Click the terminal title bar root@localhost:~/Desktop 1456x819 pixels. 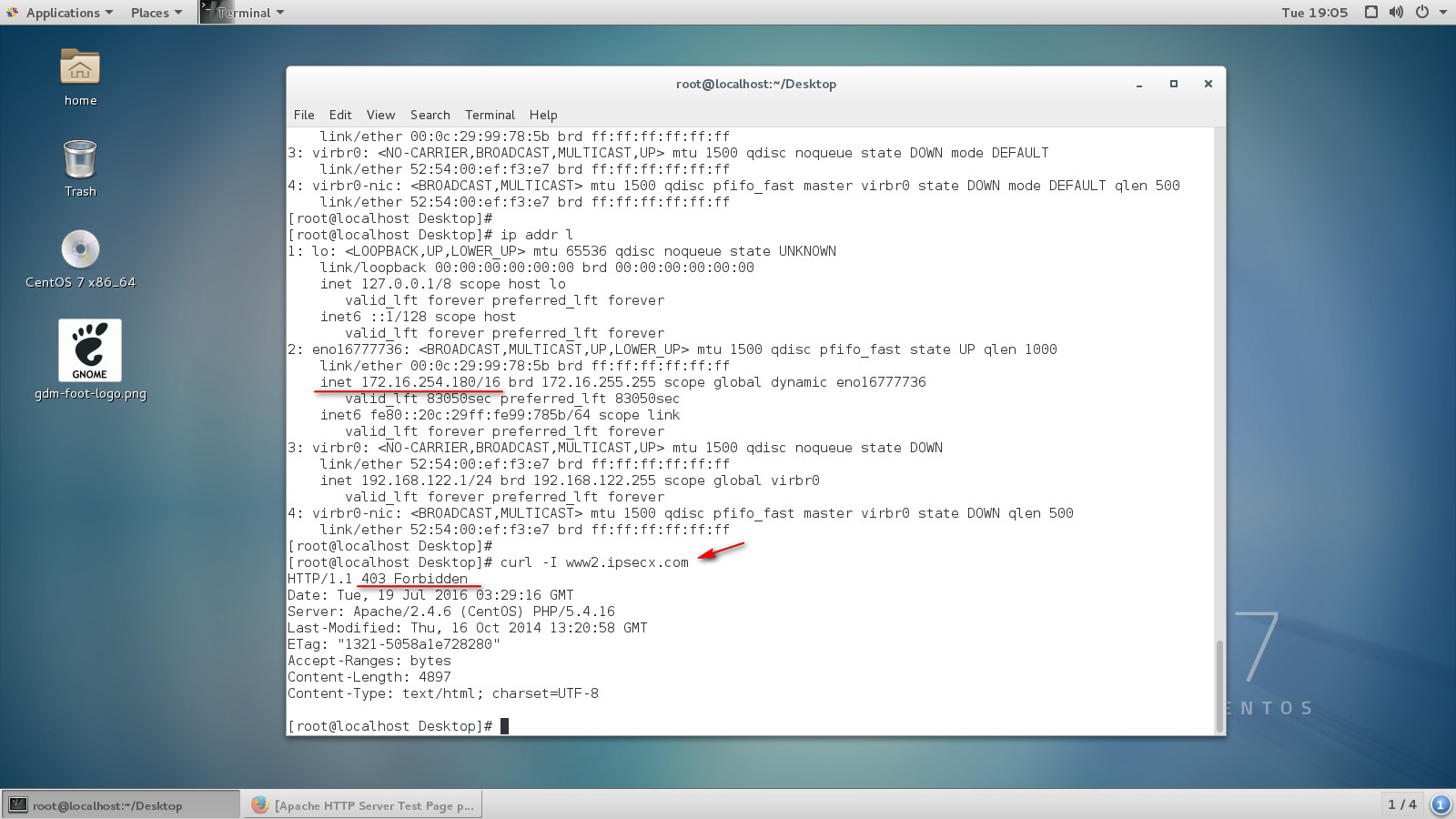tap(755, 84)
